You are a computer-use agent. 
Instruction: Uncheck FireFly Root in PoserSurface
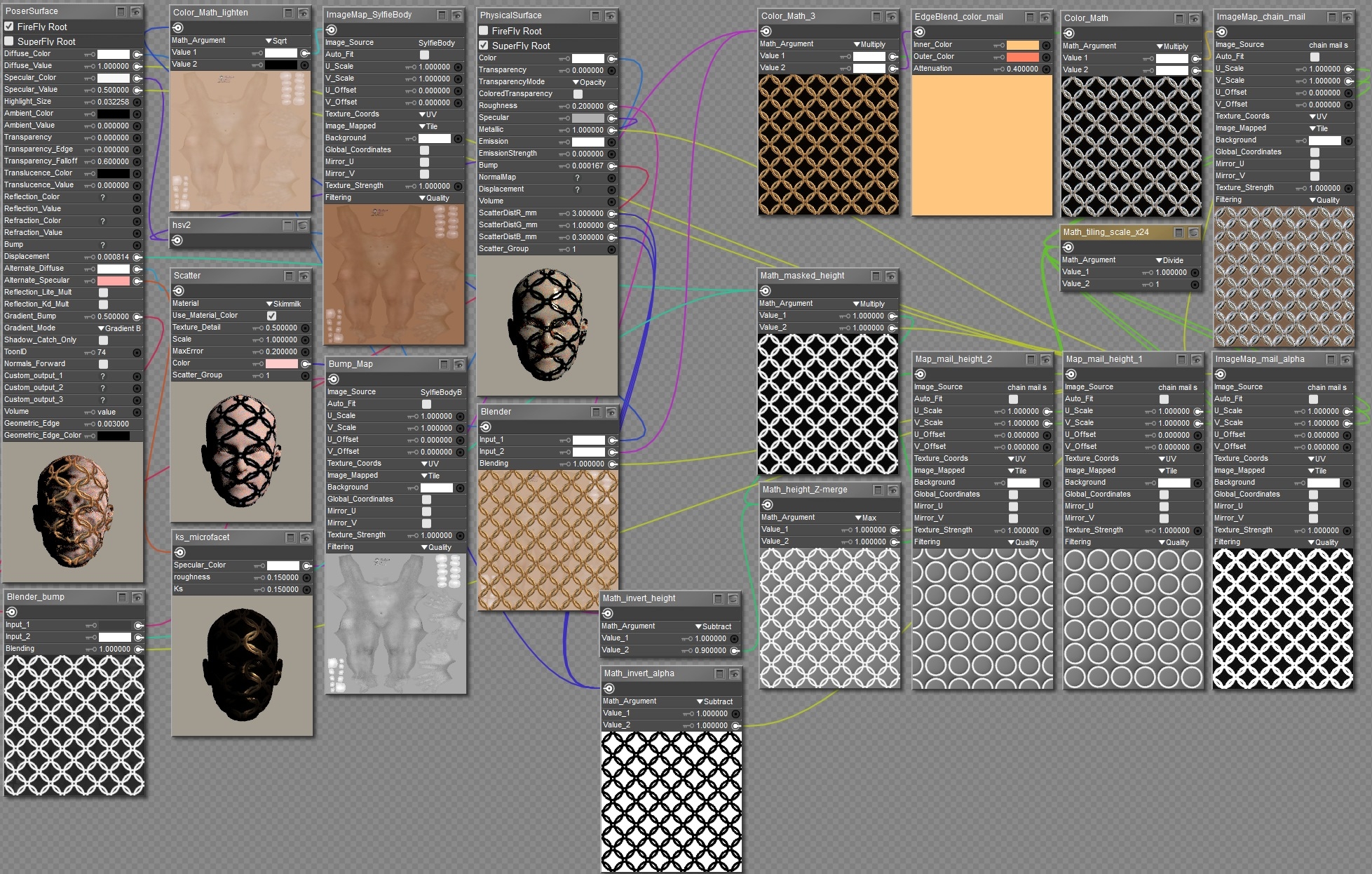tap(9, 27)
